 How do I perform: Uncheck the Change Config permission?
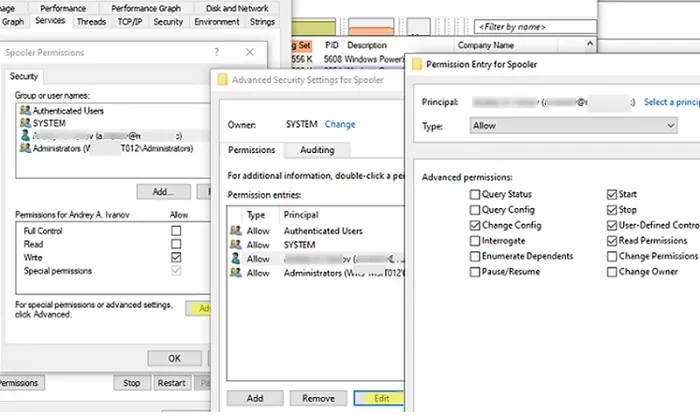point(476,226)
